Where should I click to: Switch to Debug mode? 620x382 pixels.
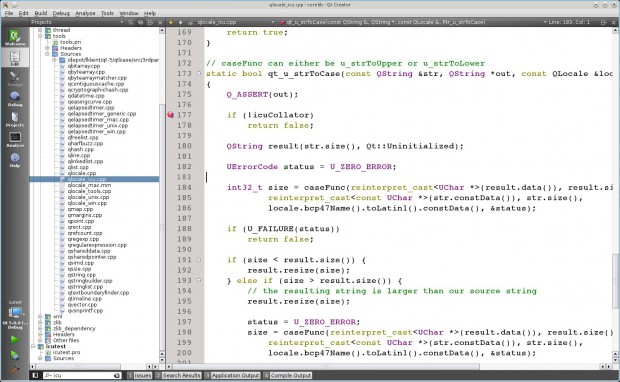point(15,98)
